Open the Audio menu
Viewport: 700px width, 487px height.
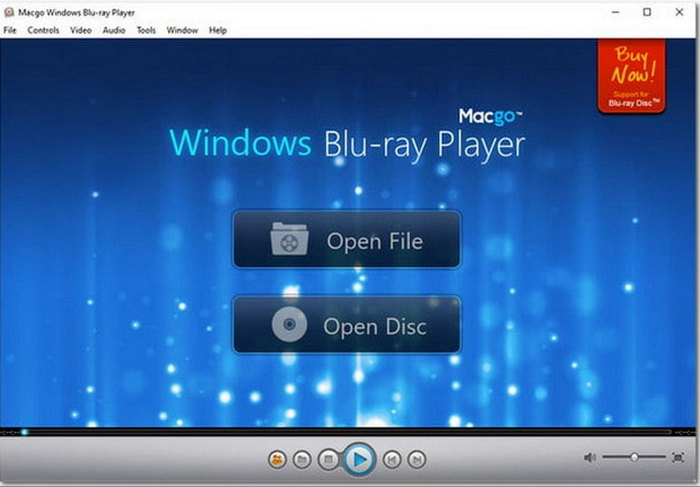(114, 30)
